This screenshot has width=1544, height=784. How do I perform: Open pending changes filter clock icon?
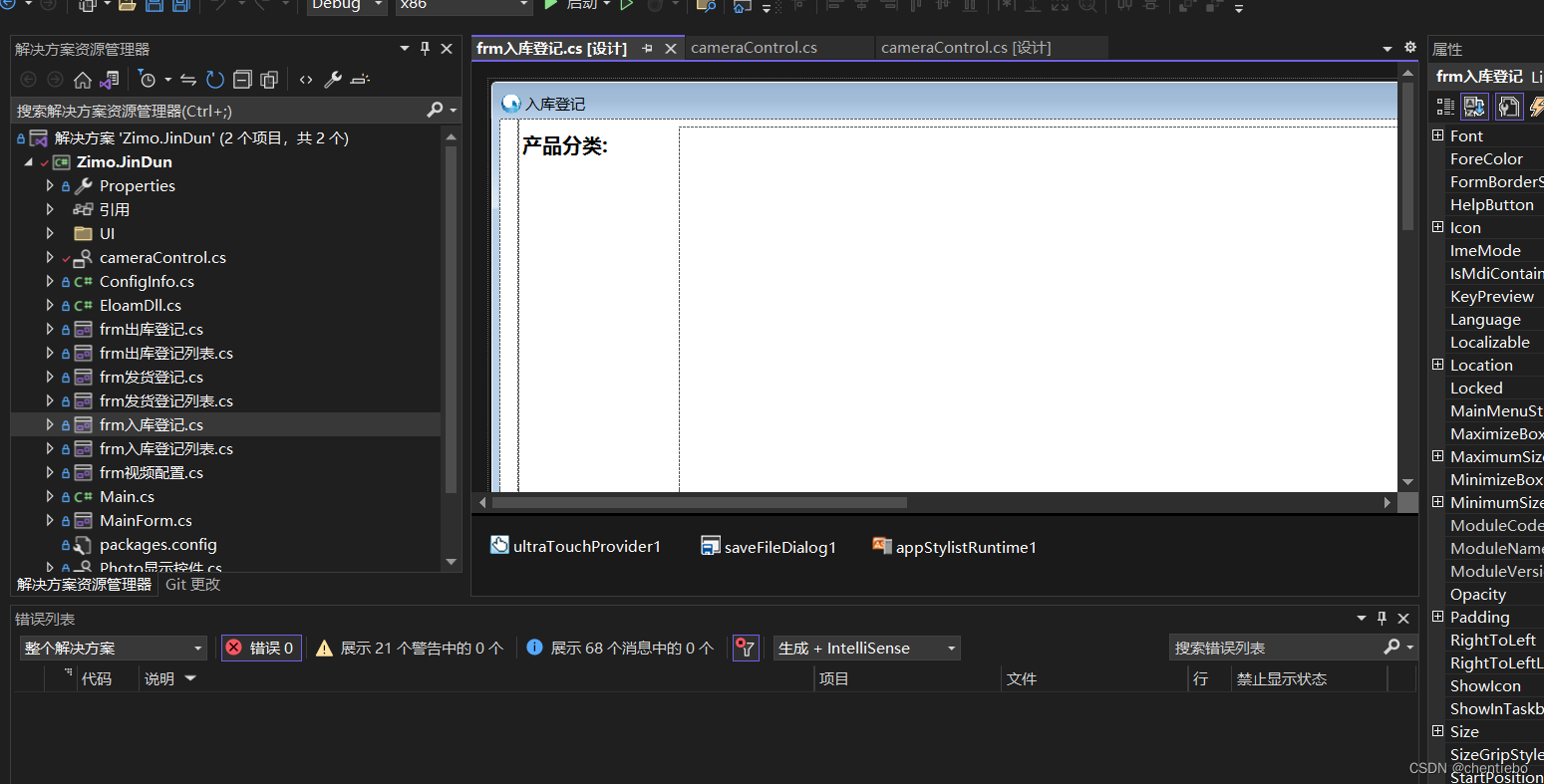tap(148, 80)
